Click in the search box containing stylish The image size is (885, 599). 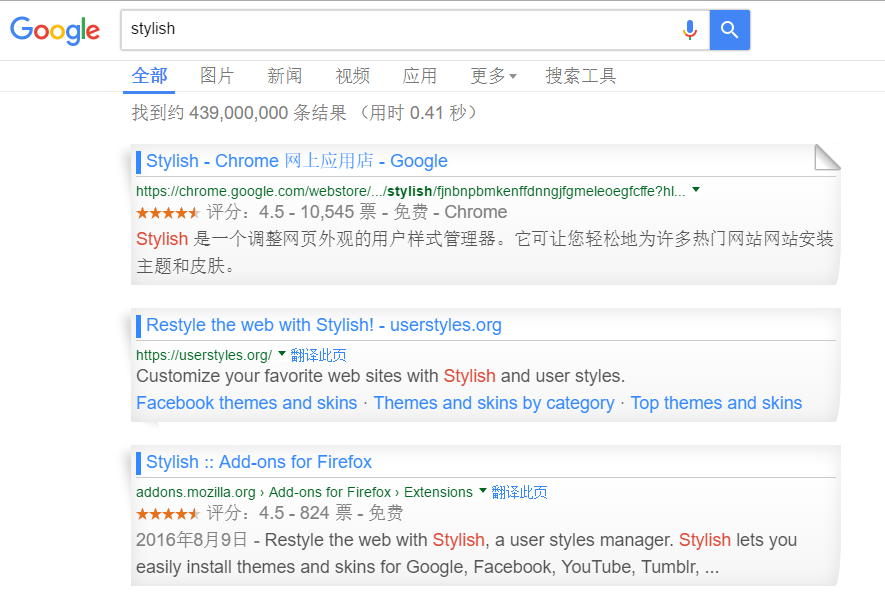pyautogui.click(x=400, y=29)
